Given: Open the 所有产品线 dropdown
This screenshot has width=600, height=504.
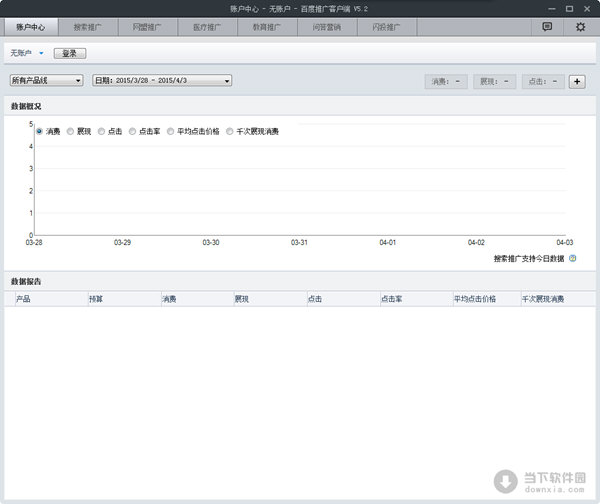Looking at the screenshot, I should [x=46, y=80].
